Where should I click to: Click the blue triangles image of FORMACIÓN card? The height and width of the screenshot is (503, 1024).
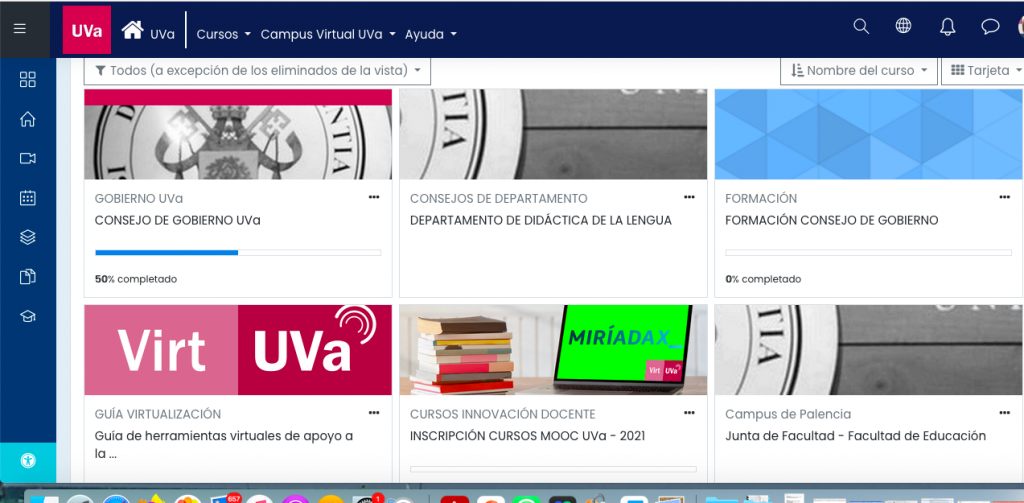869,135
